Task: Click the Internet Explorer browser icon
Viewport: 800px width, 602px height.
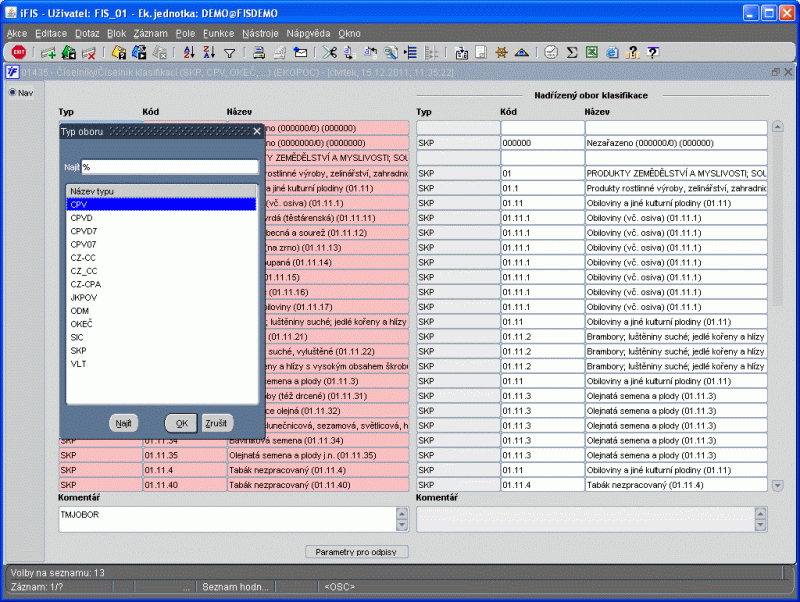Action: click(x=612, y=53)
